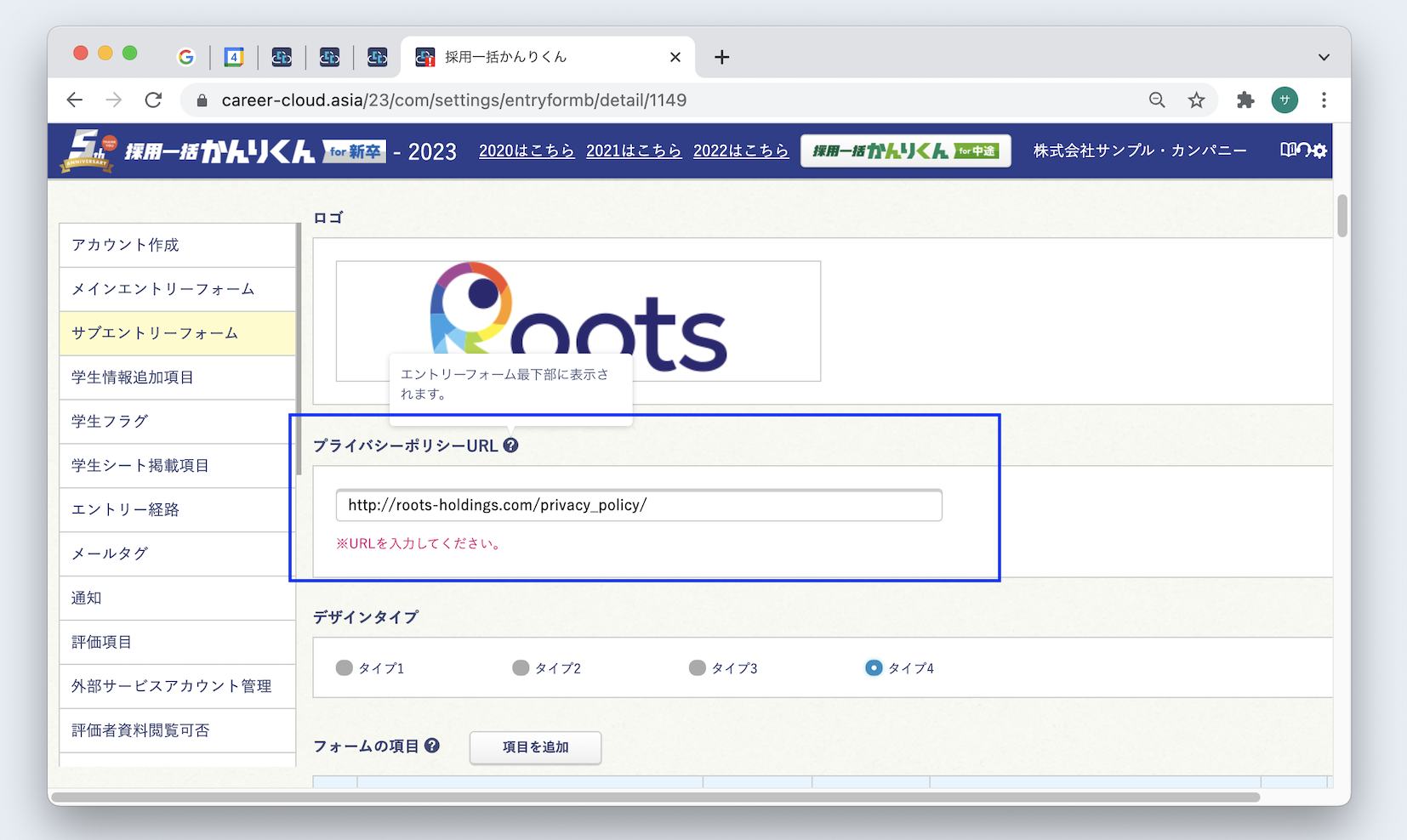1407x840 pixels.
Task: Click inside the privacy policy URL field
Action: [x=639, y=504]
